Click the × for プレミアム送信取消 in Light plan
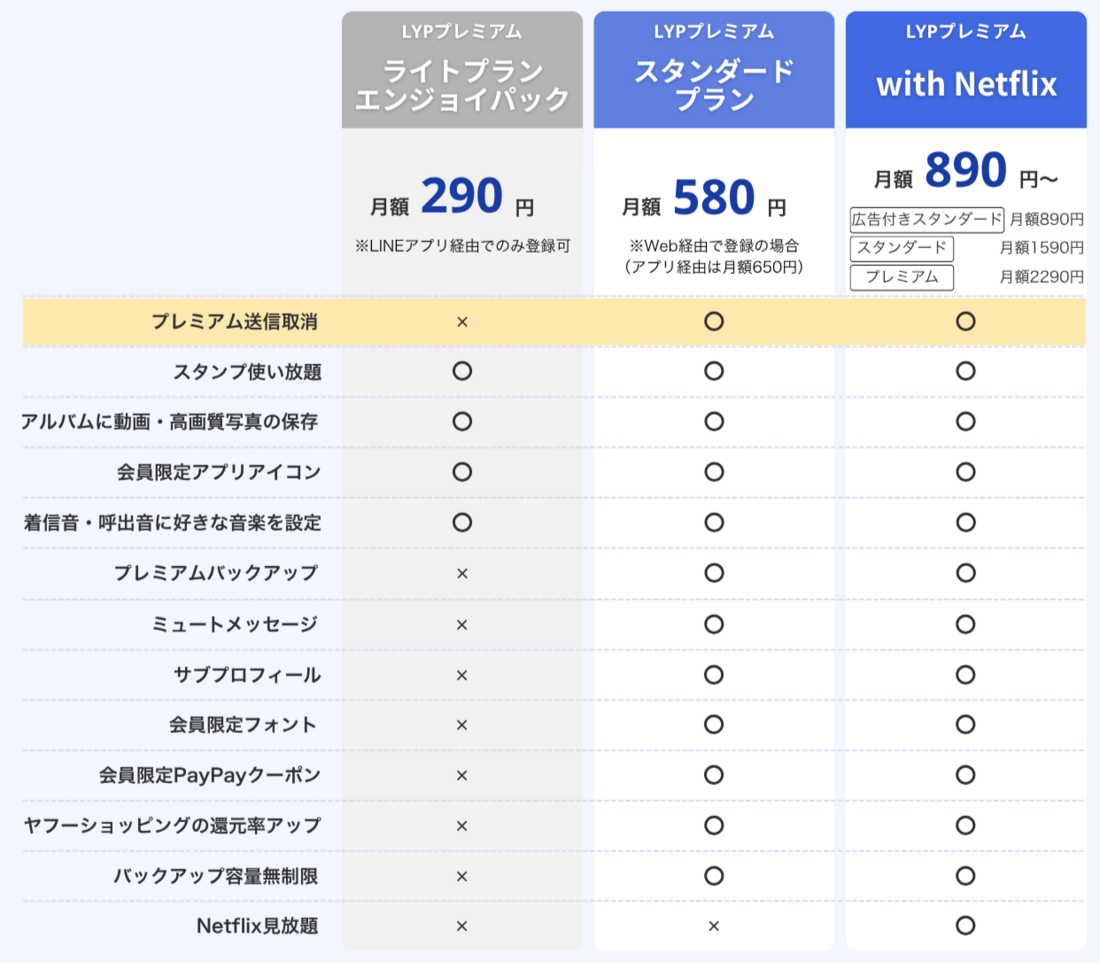1100x963 pixels. click(x=462, y=322)
